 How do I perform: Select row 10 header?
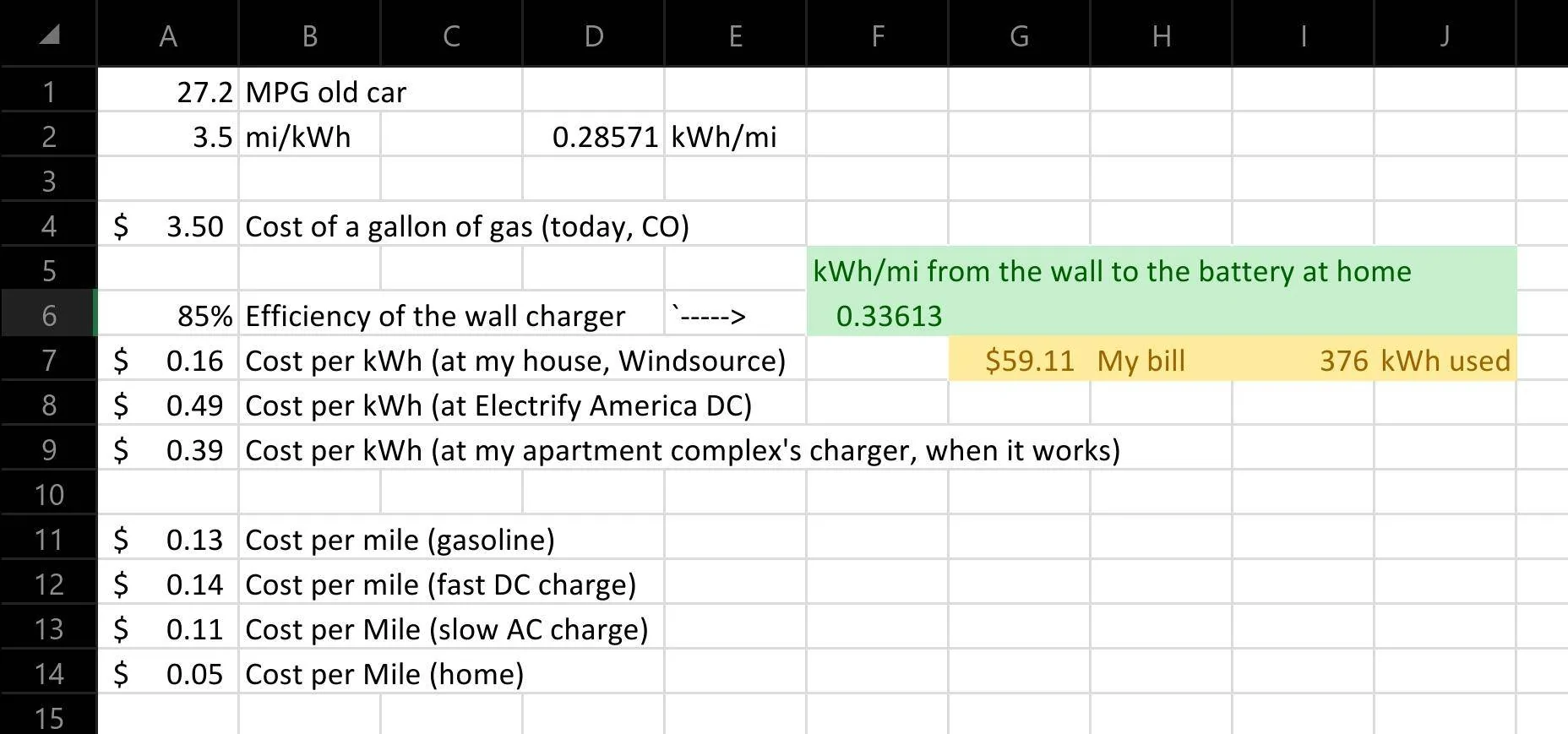coord(48,493)
